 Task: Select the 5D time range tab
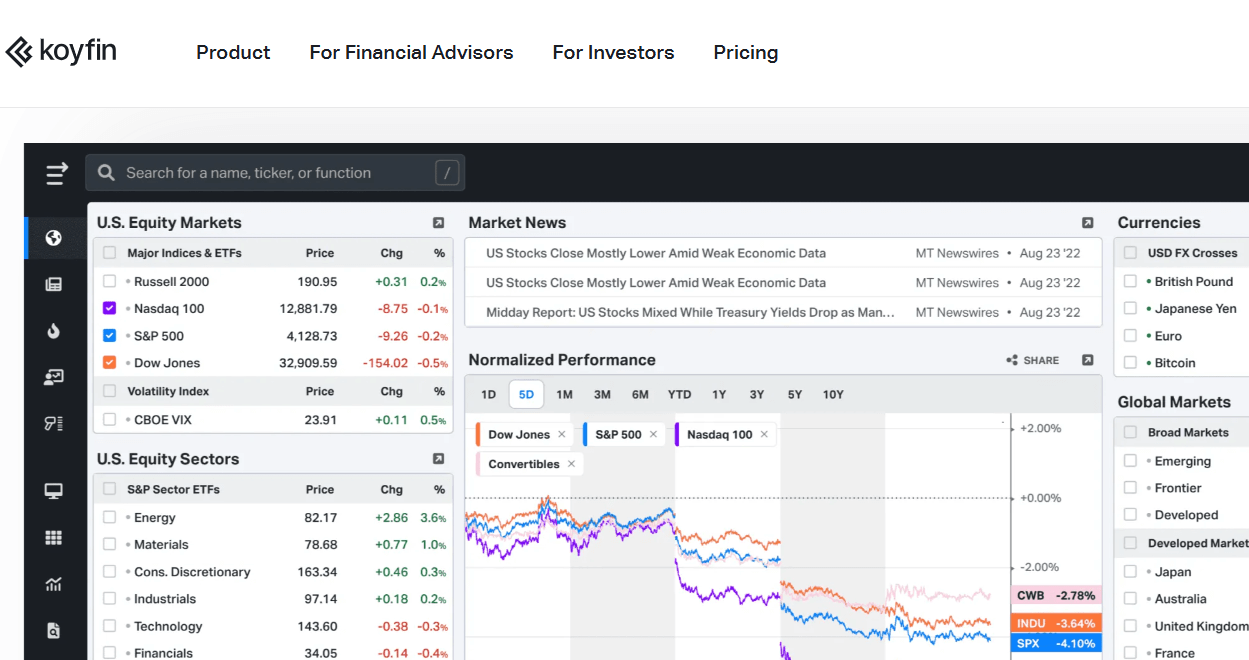tap(526, 394)
